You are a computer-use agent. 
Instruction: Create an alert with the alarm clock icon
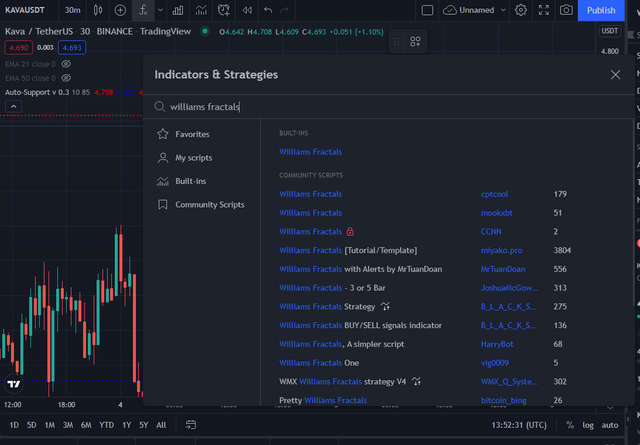pos(224,10)
